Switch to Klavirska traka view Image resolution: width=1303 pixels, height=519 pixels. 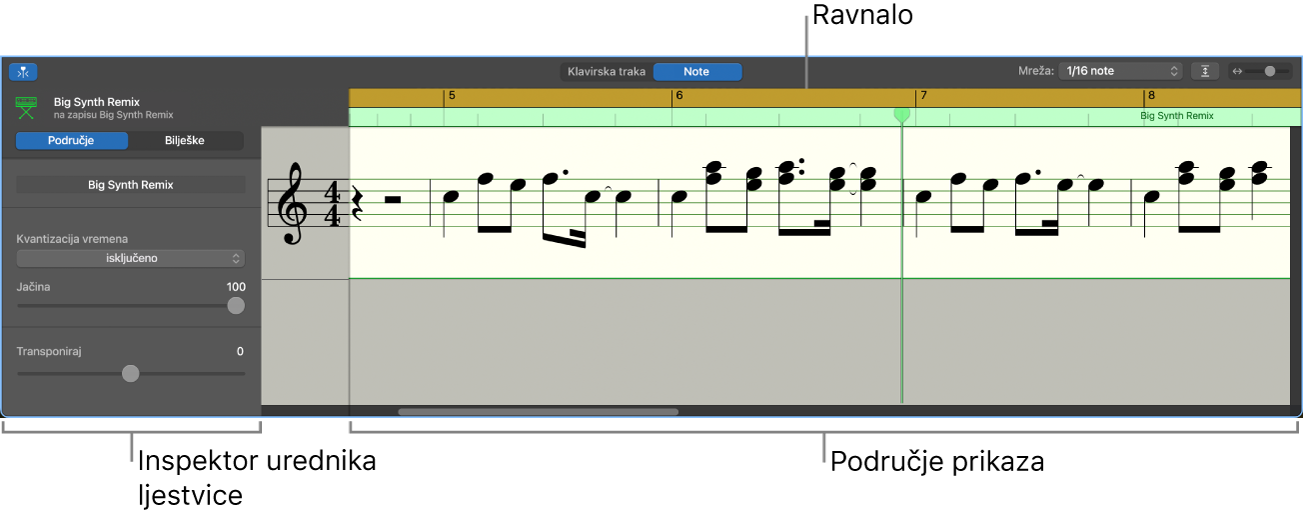coord(607,72)
